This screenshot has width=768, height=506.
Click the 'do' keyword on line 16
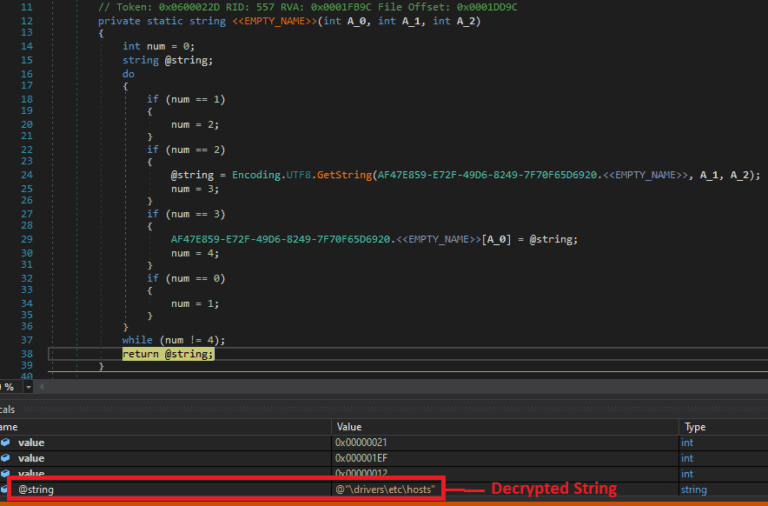128,74
